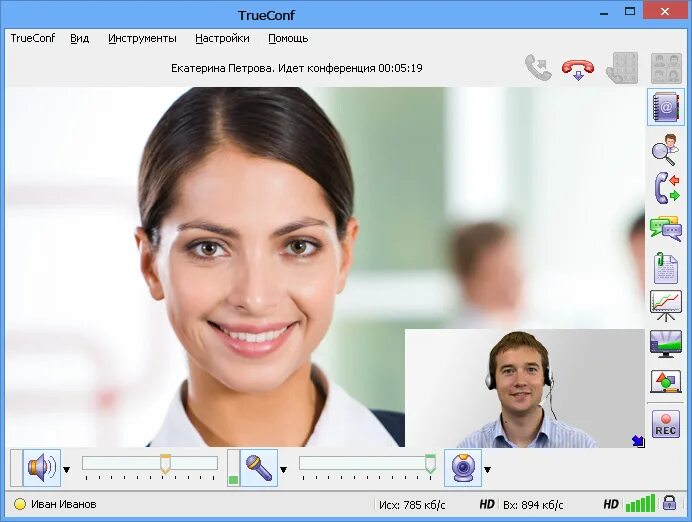Click the HD label beside signal bars
Viewport: 692px width, 522px height.
pyautogui.click(x=611, y=504)
